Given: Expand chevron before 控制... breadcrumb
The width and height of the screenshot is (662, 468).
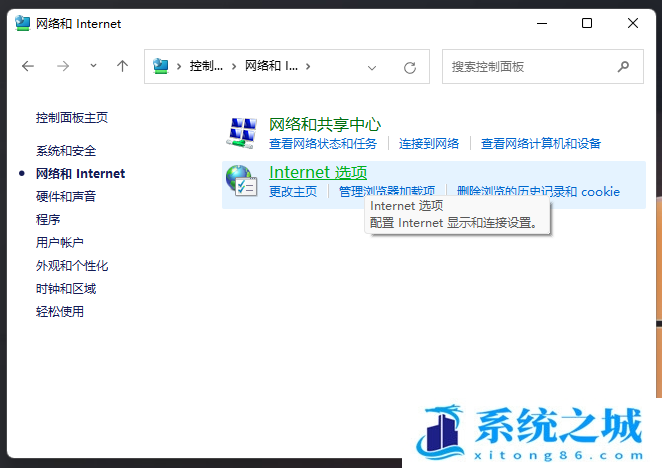Looking at the screenshot, I should 179,66.
